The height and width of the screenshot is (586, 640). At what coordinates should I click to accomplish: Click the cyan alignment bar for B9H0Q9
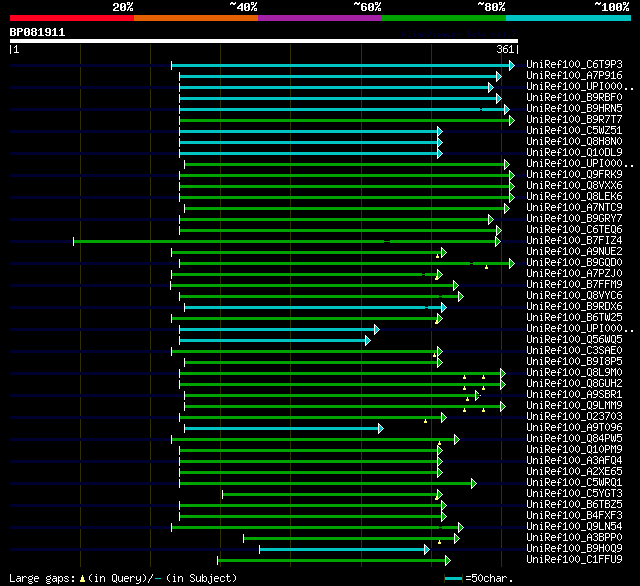pyautogui.click(x=342, y=550)
